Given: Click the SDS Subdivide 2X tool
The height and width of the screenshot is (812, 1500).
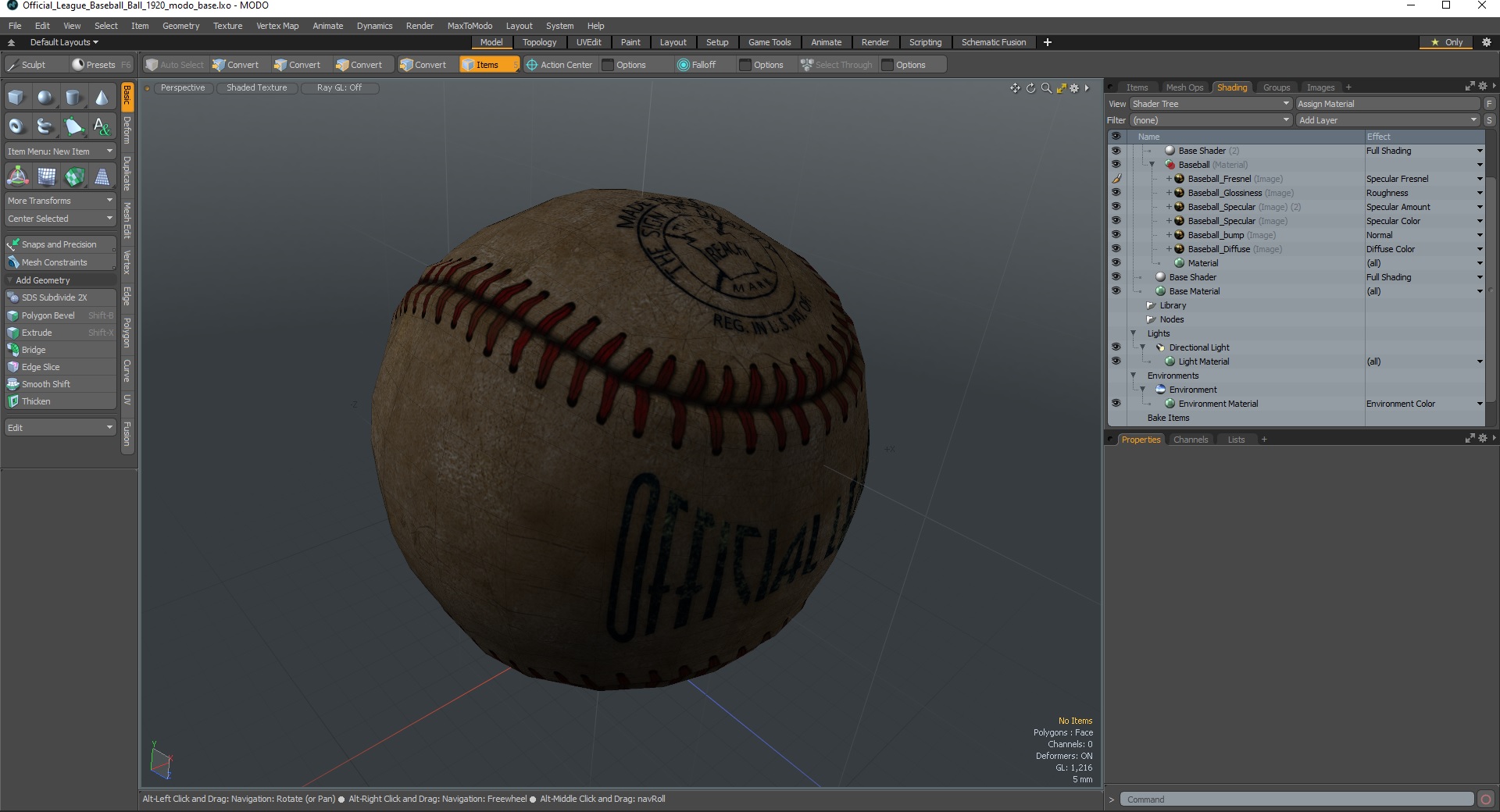Looking at the screenshot, I should (x=60, y=297).
